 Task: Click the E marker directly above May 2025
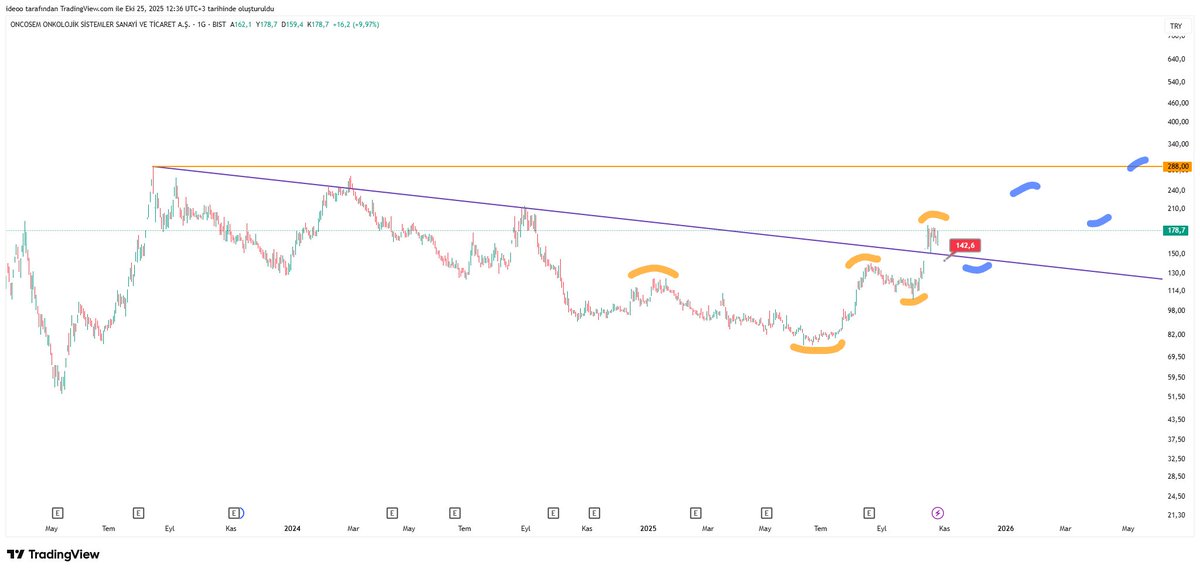767,511
